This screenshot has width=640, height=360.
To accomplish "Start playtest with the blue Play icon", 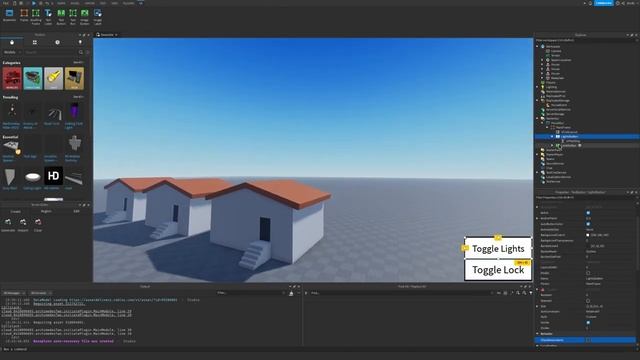I will pos(33,3).
